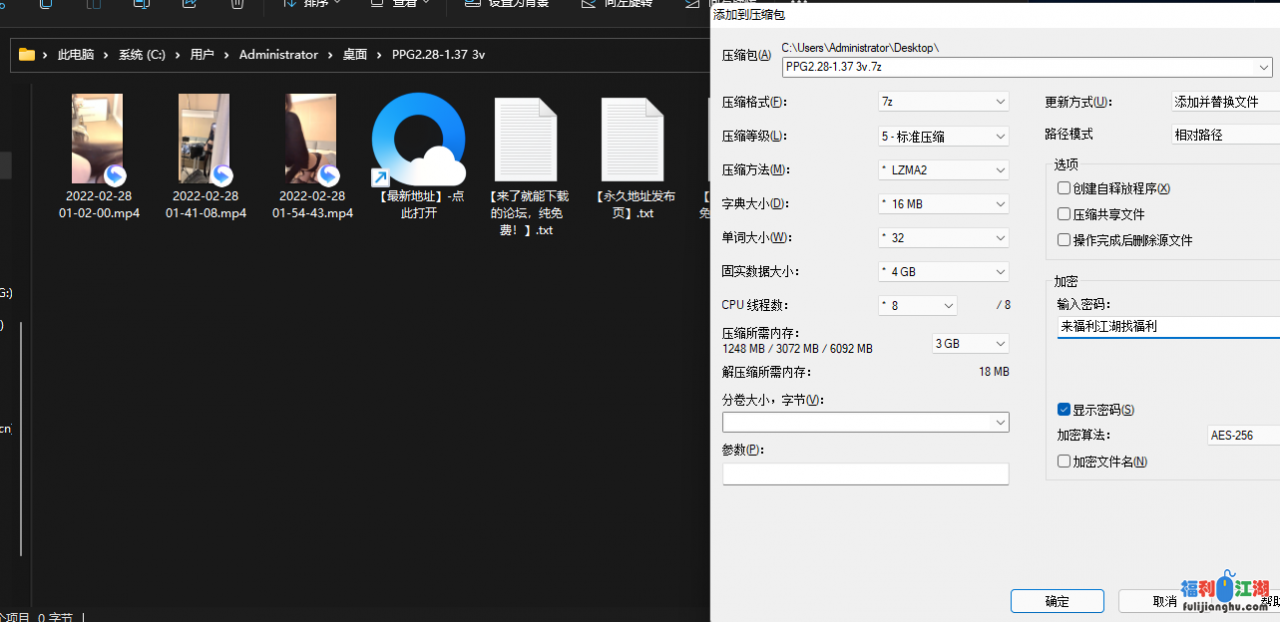This screenshot has width=1280, height=622.
Task: Uncheck the 显示密码 checkbox
Action: (1064, 410)
